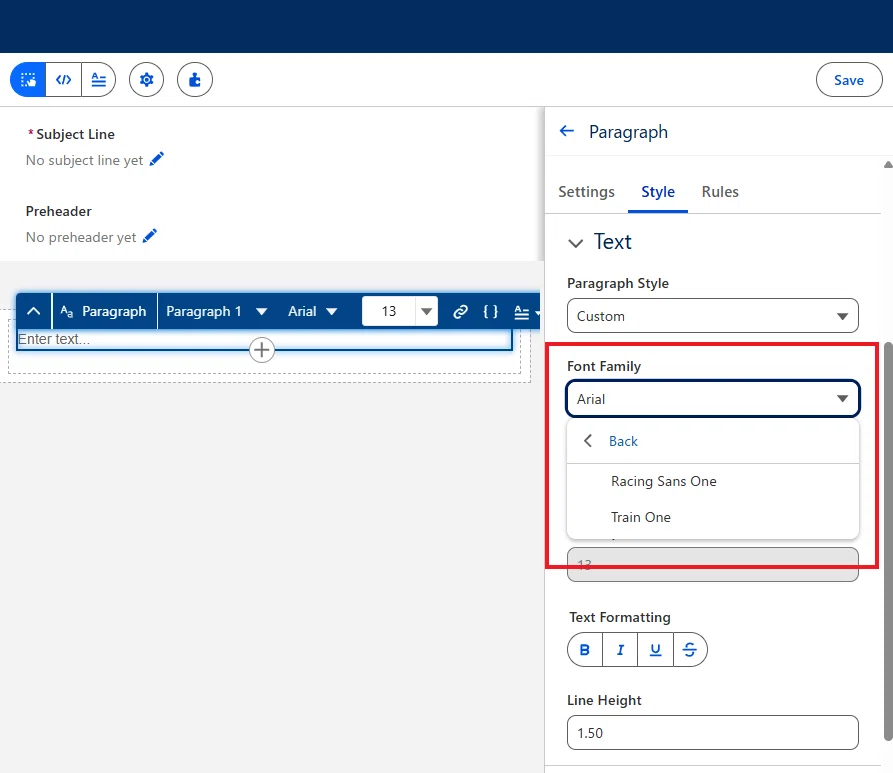The height and width of the screenshot is (773, 893).
Task: Click the Save button
Action: point(849,80)
